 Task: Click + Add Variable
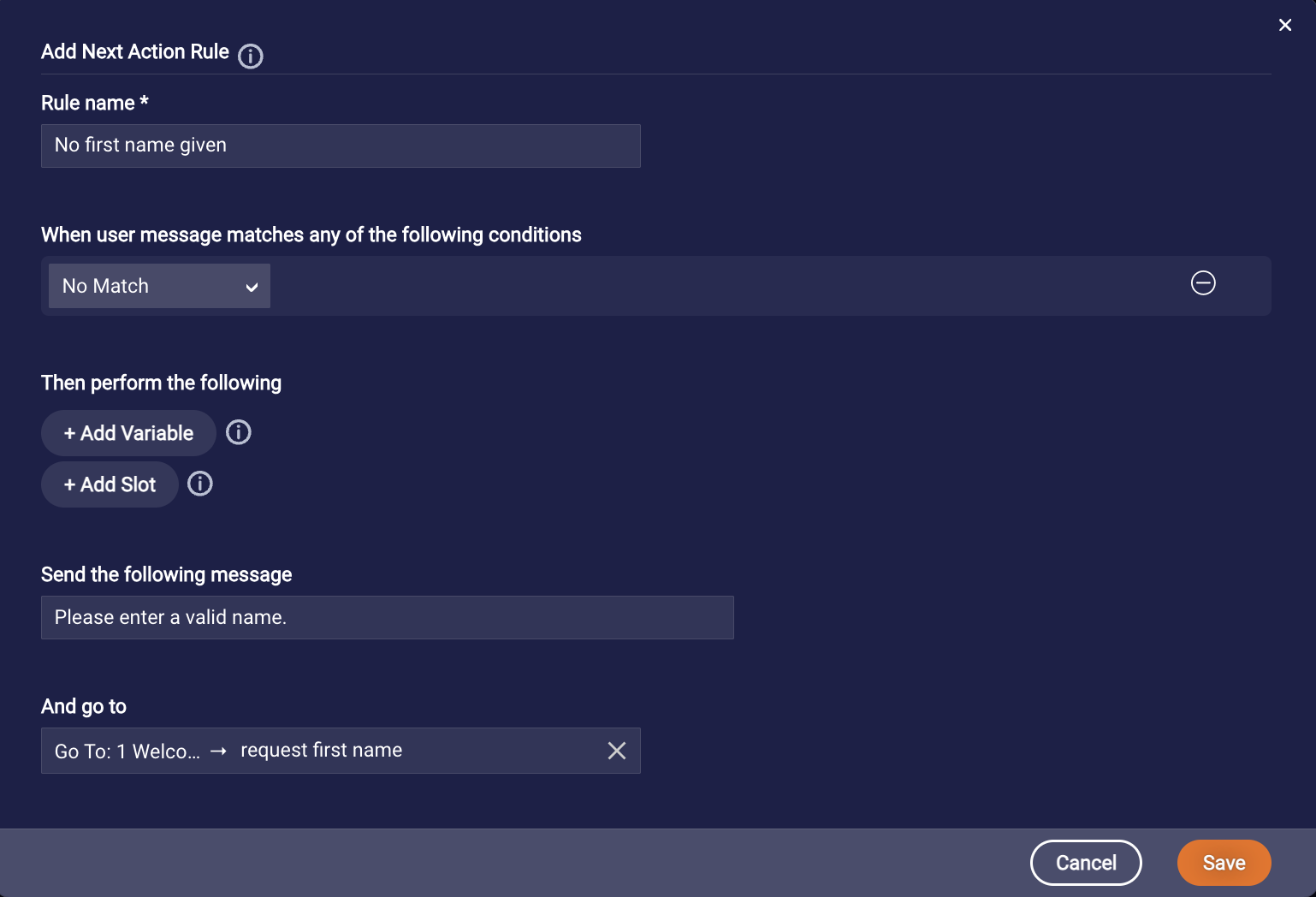click(127, 432)
